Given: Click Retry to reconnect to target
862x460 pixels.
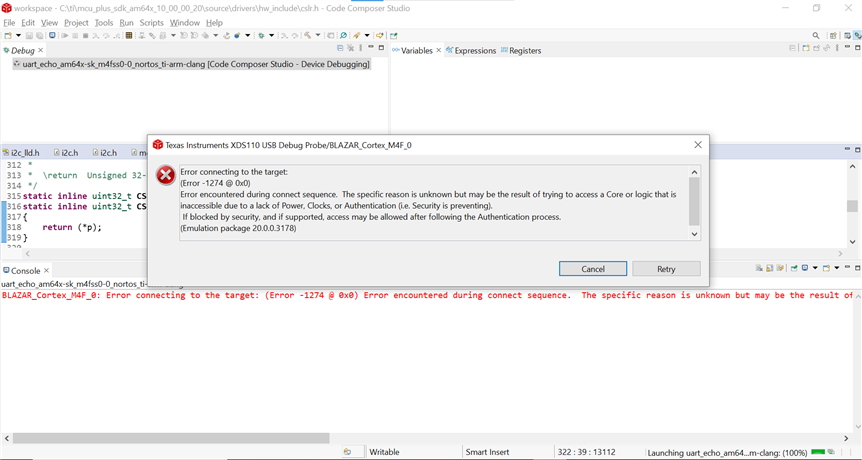Looking at the screenshot, I should click(x=666, y=269).
